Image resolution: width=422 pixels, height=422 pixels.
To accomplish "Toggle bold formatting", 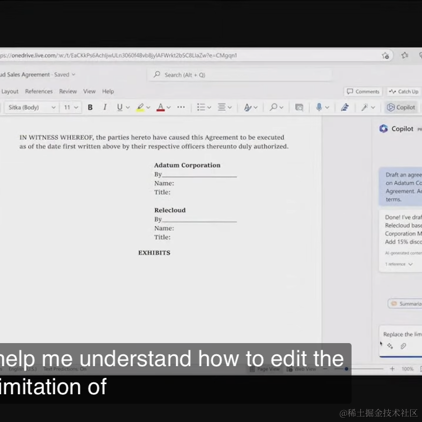I will (x=90, y=107).
